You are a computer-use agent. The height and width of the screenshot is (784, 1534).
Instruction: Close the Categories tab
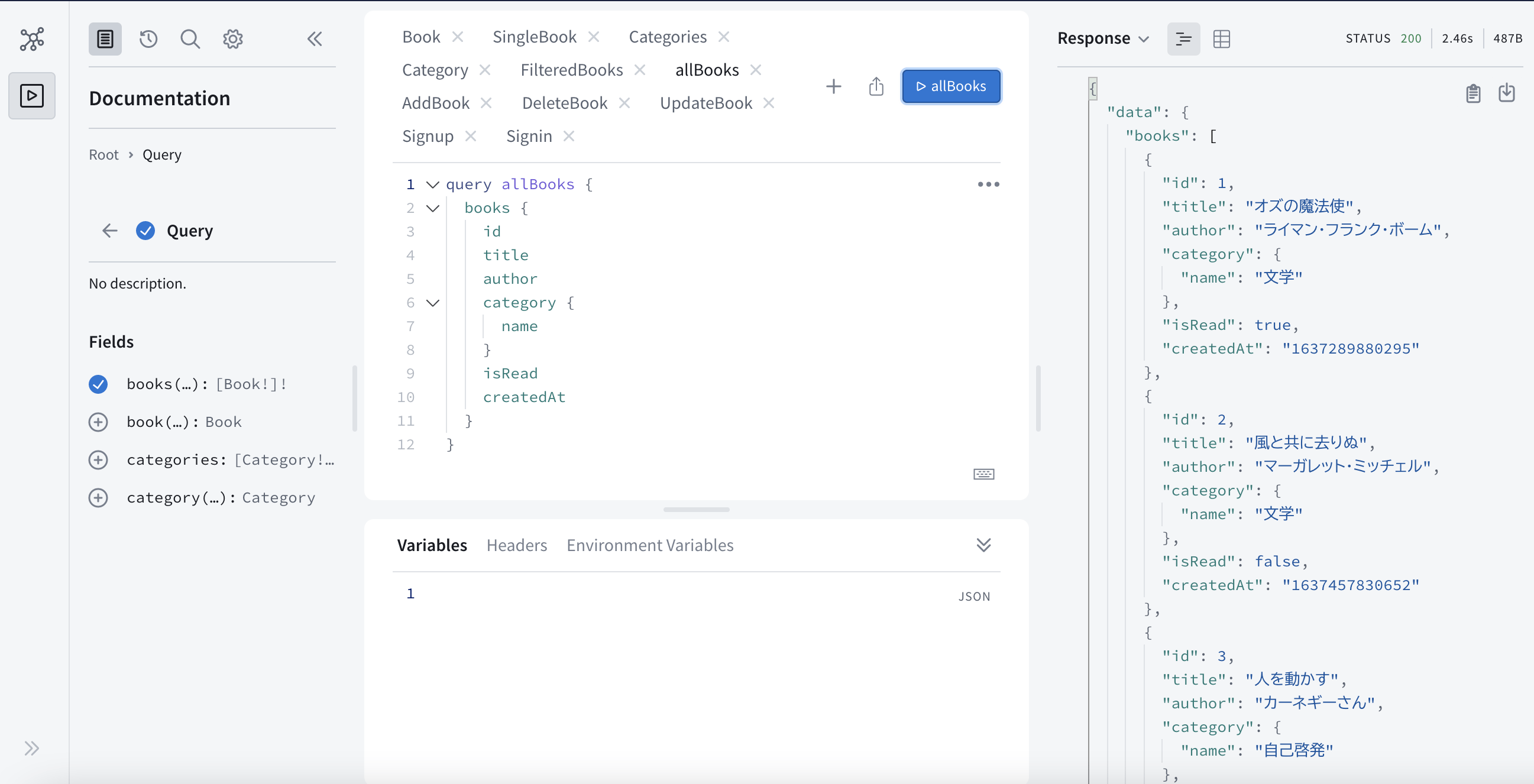click(x=723, y=37)
